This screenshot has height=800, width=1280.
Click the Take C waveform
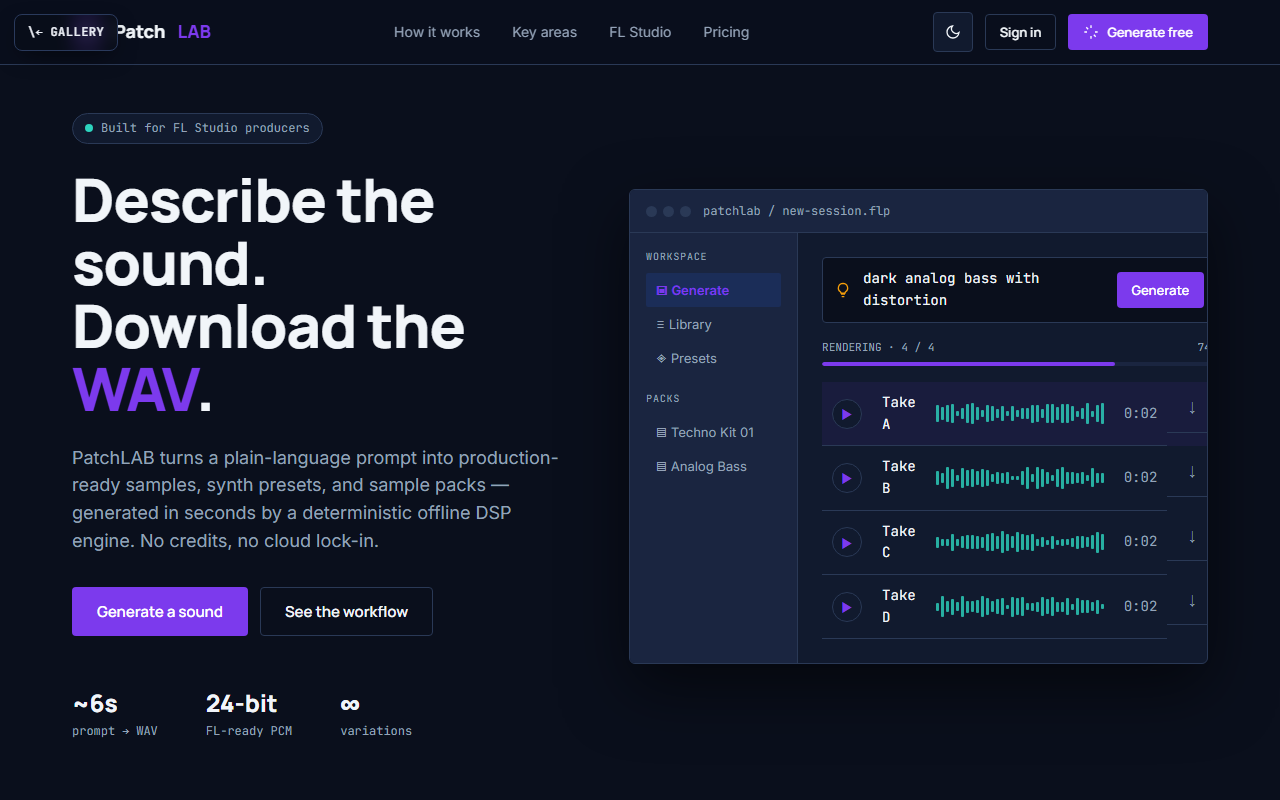point(1020,542)
